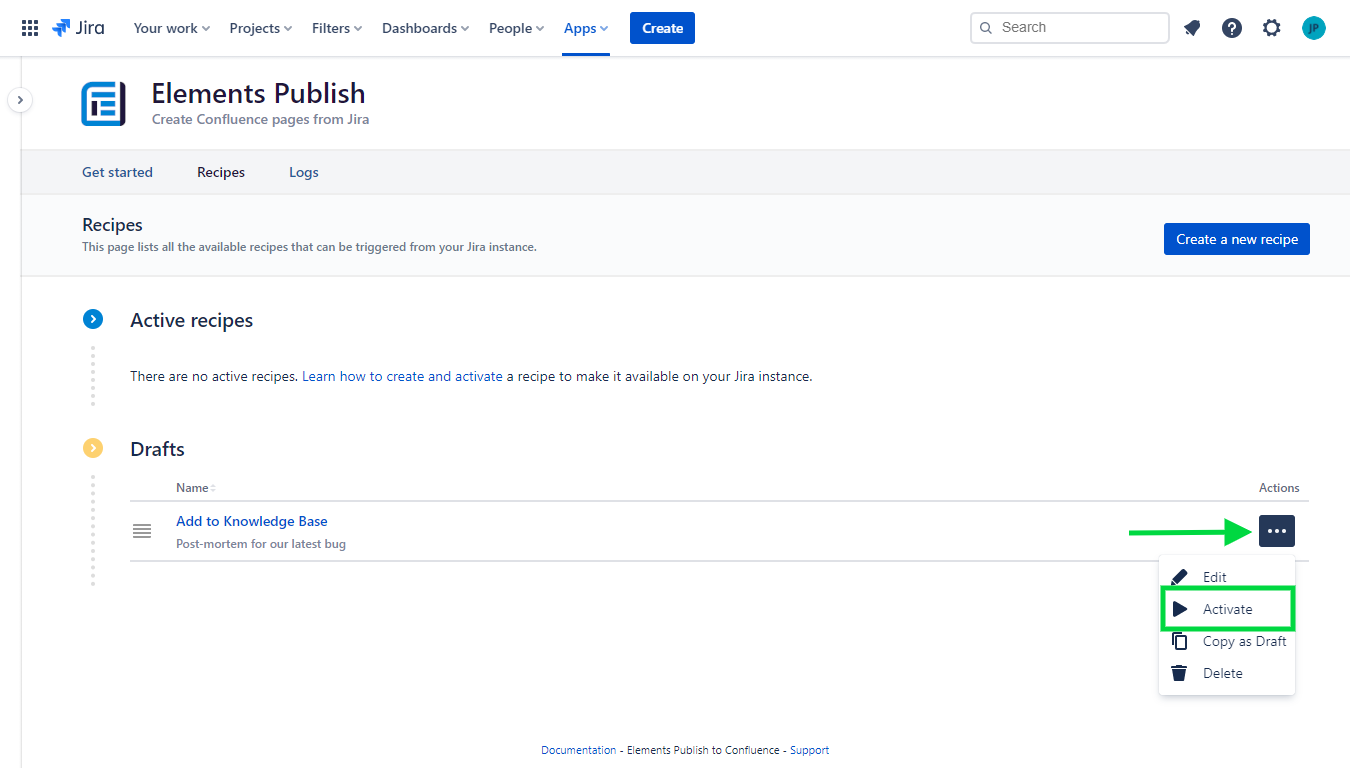Open the Documentation link
1350x768 pixels.
coord(578,749)
